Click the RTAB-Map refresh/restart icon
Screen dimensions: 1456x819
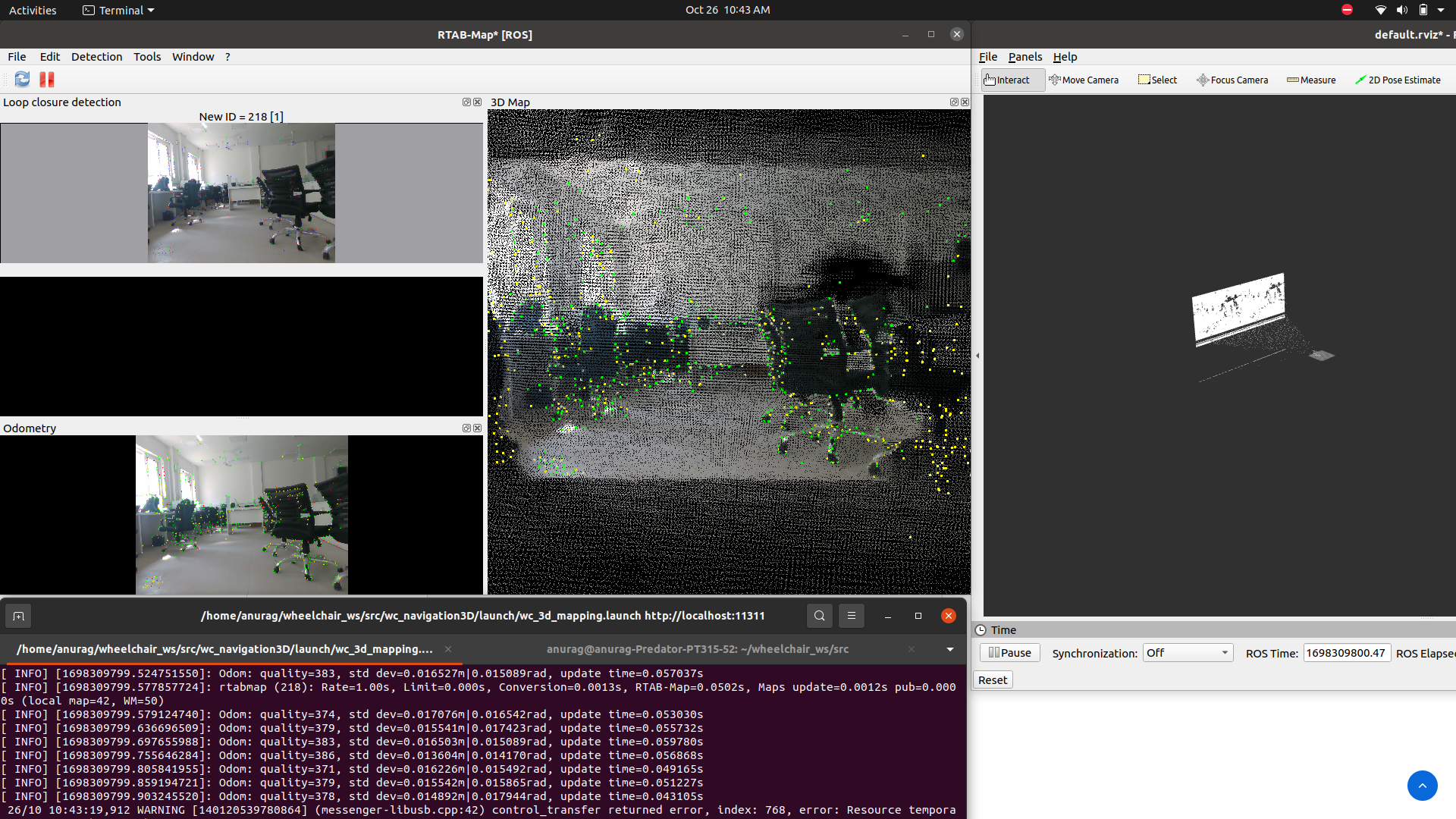22,80
